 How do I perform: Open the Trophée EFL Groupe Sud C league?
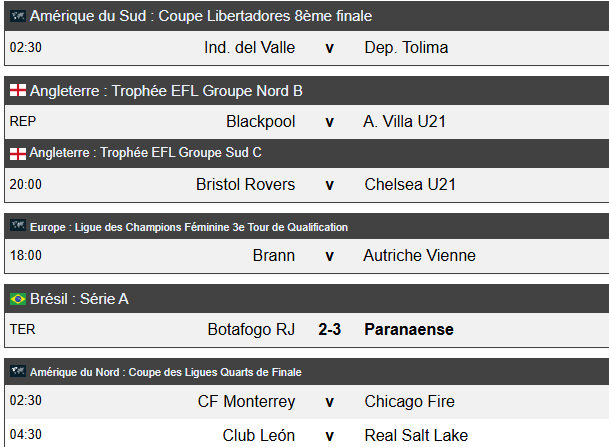tap(146, 153)
